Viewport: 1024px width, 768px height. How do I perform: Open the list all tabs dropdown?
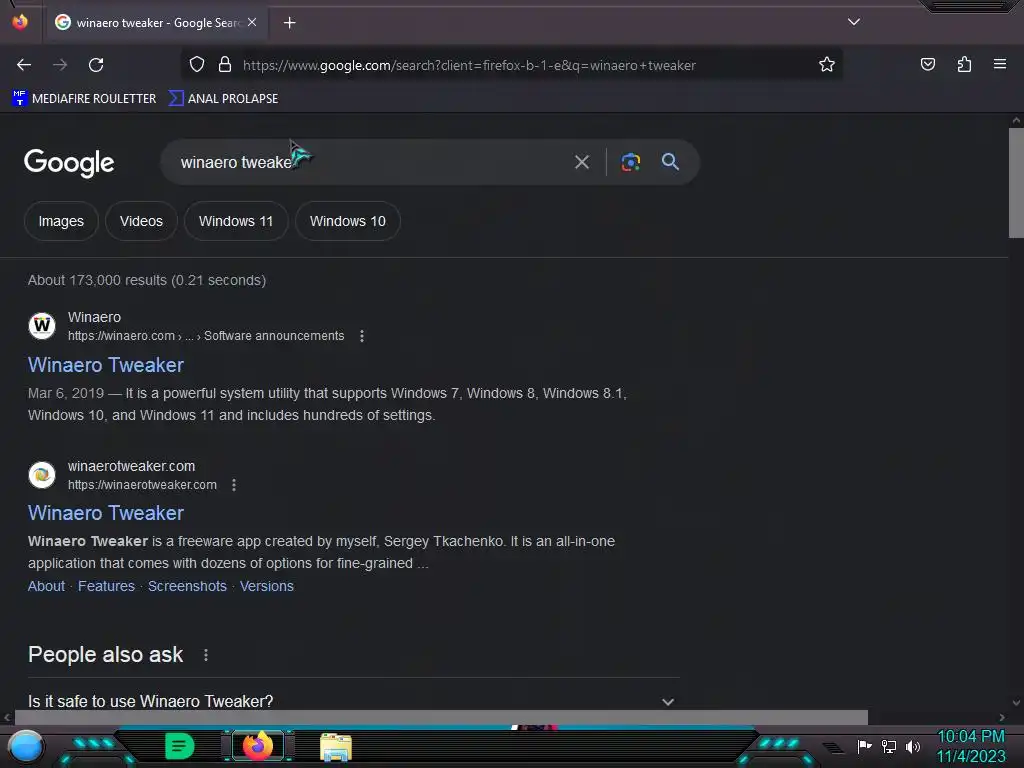(854, 22)
